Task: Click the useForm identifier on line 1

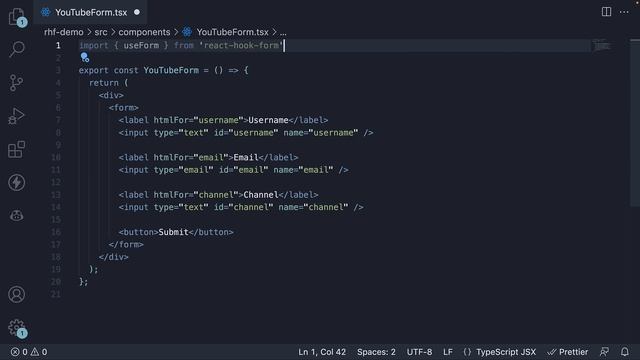Action: [141, 45]
